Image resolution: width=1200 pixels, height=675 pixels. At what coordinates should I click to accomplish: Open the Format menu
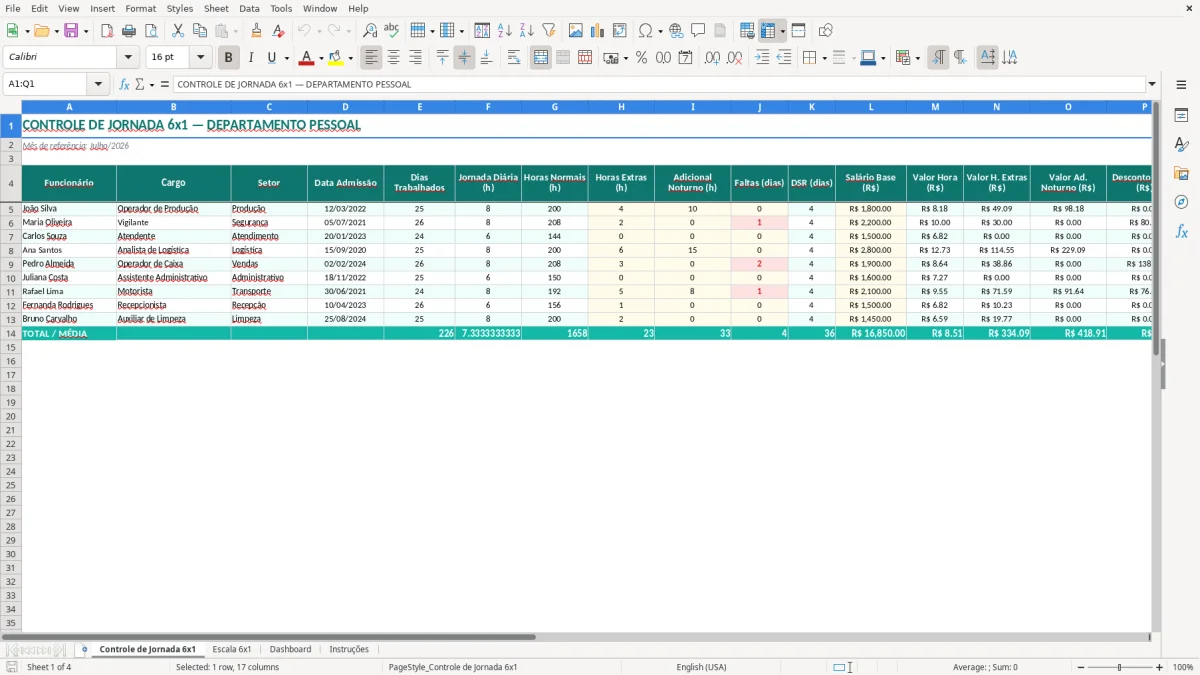140,8
